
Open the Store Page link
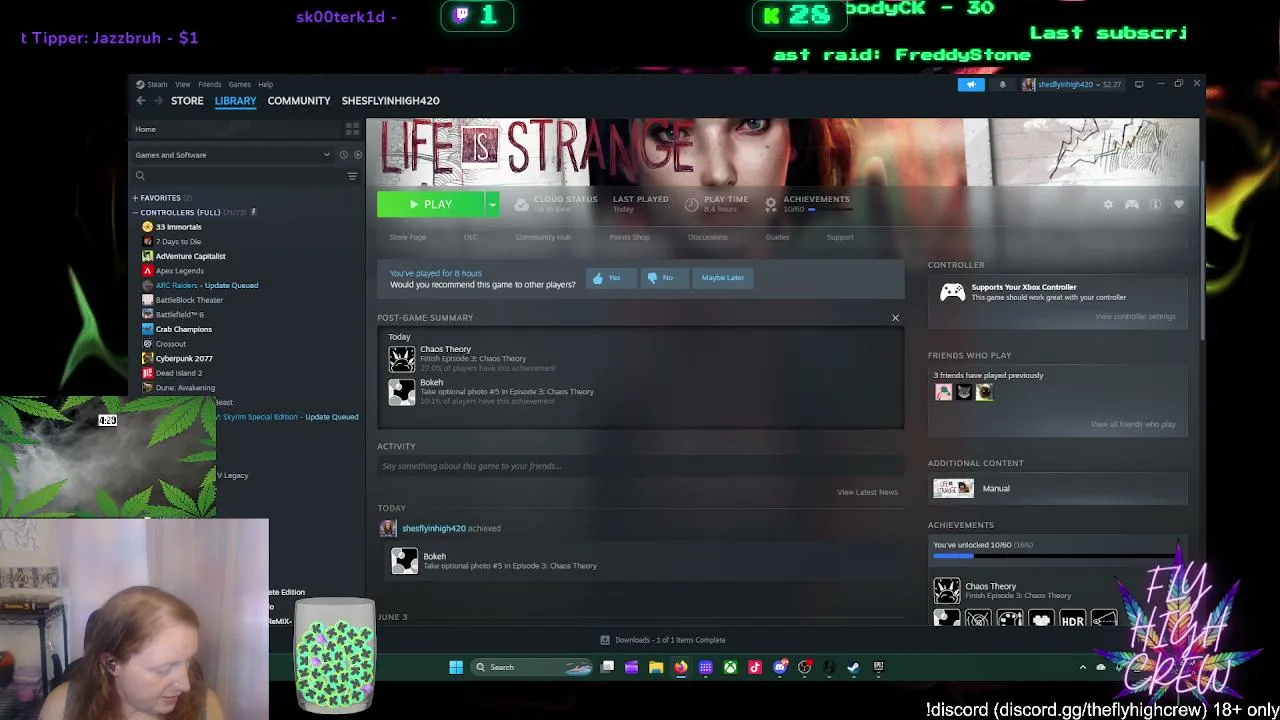408,237
